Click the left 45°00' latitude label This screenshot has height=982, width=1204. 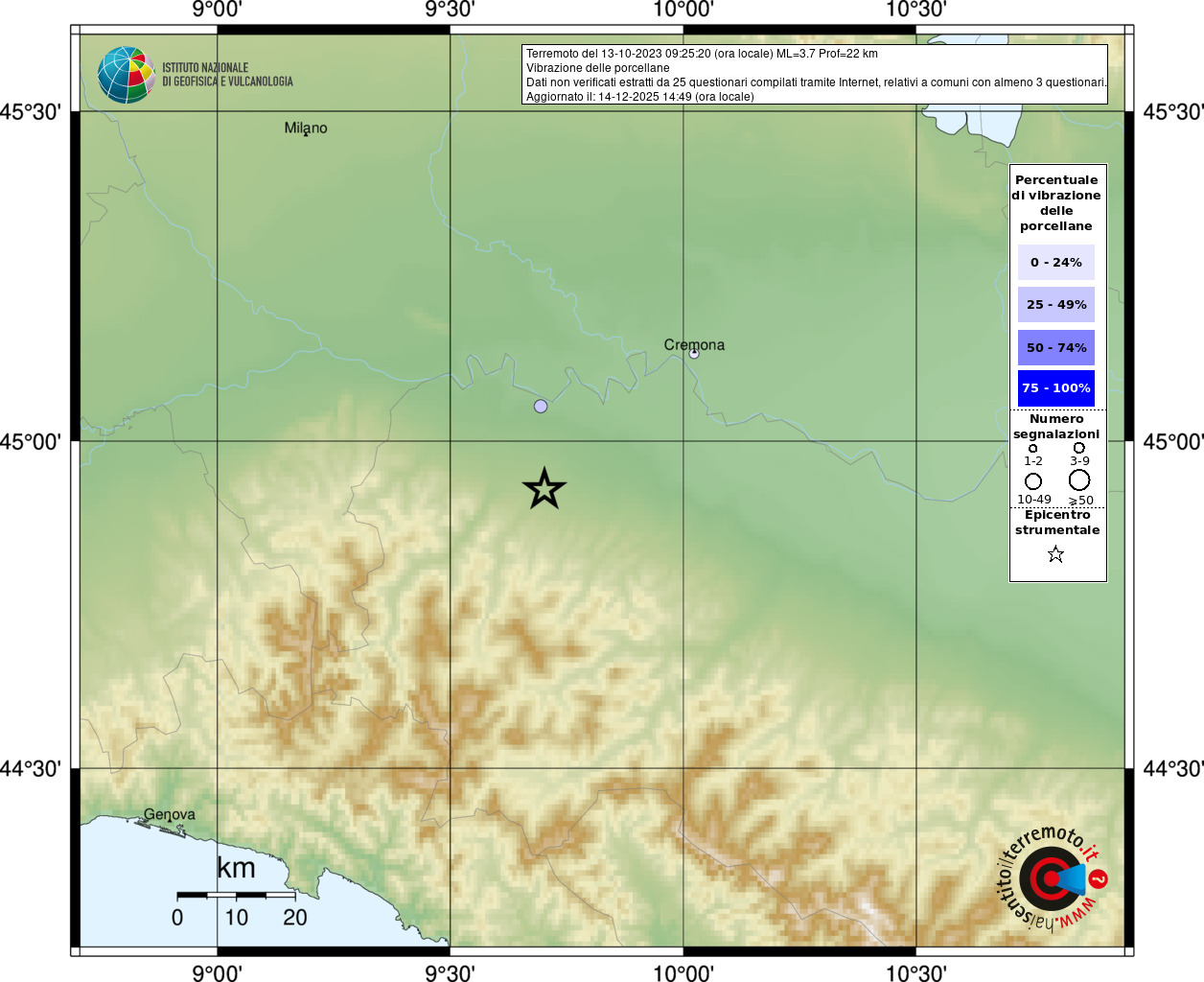coord(31,441)
